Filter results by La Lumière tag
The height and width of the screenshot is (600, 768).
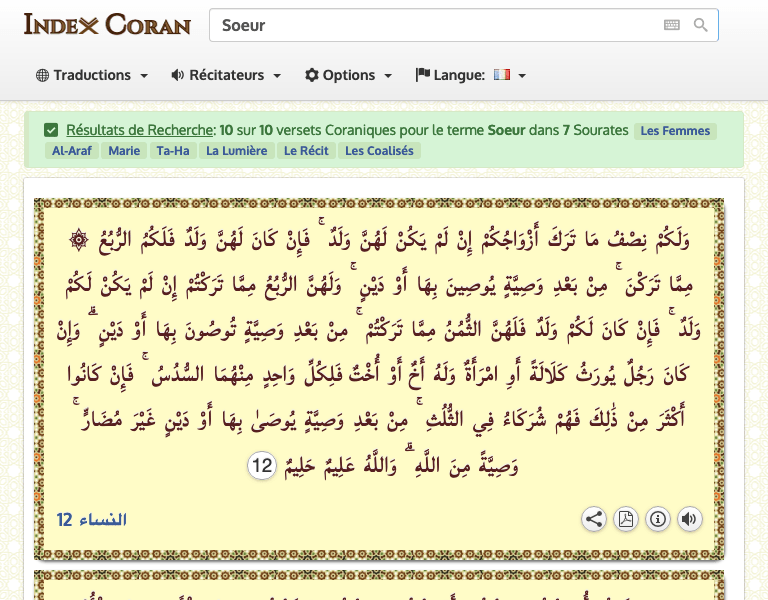click(236, 151)
